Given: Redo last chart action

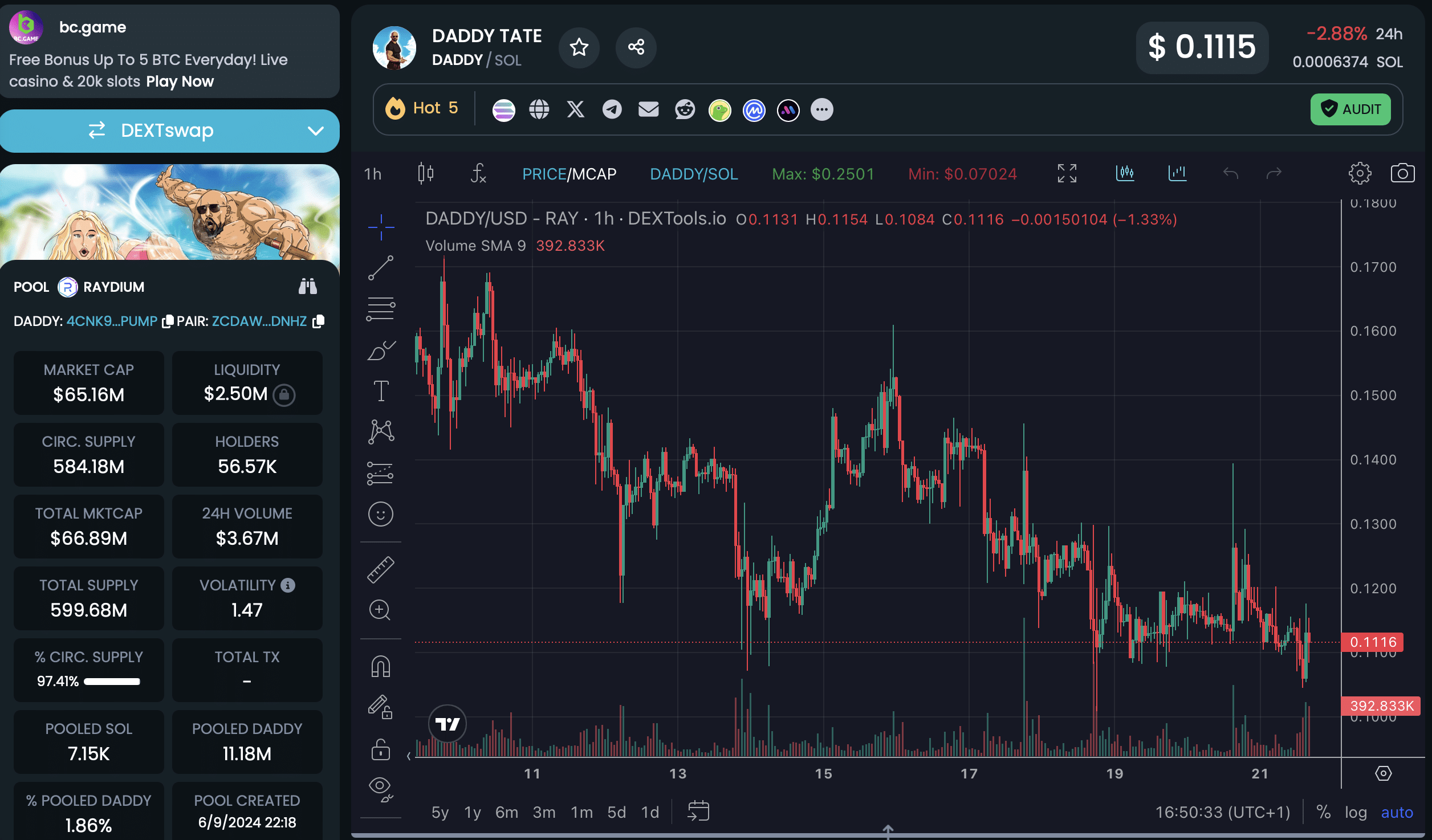Looking at the screenshot, I should [x=1274, y=173].
